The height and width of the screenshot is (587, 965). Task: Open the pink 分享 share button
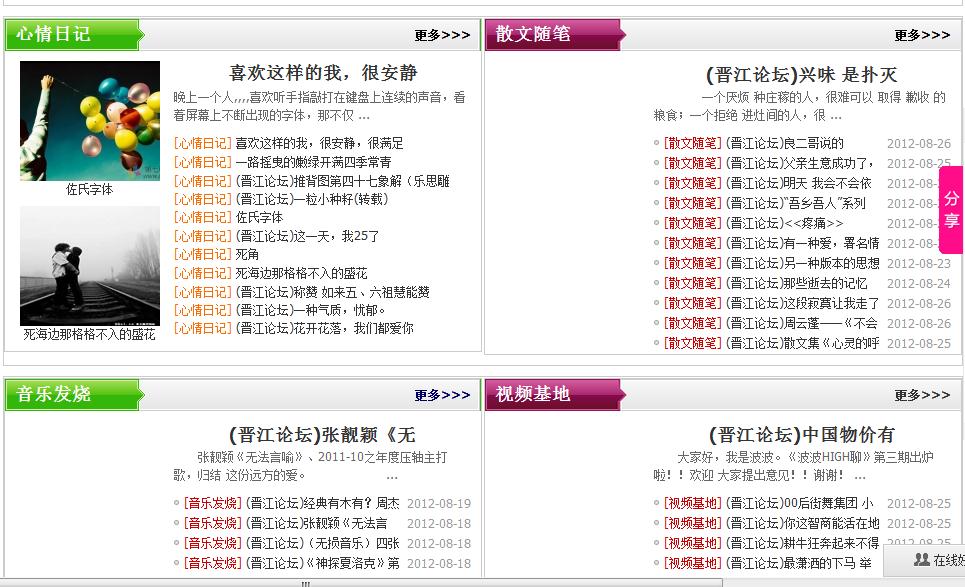pyautogui.click(x=951, y=211)
